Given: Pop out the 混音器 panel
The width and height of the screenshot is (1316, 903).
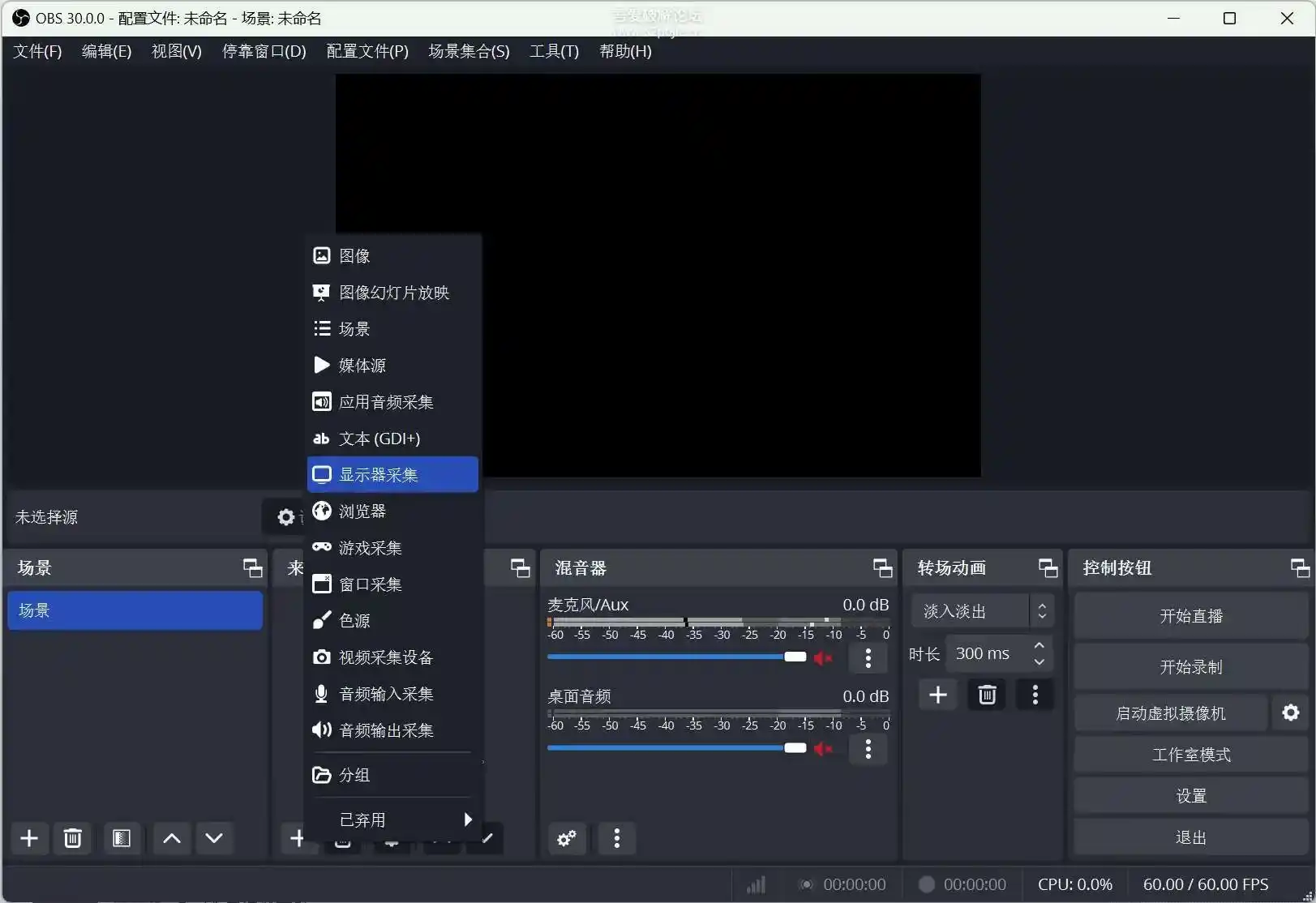Looking at the screenshot, I should (x=882, y=567).
